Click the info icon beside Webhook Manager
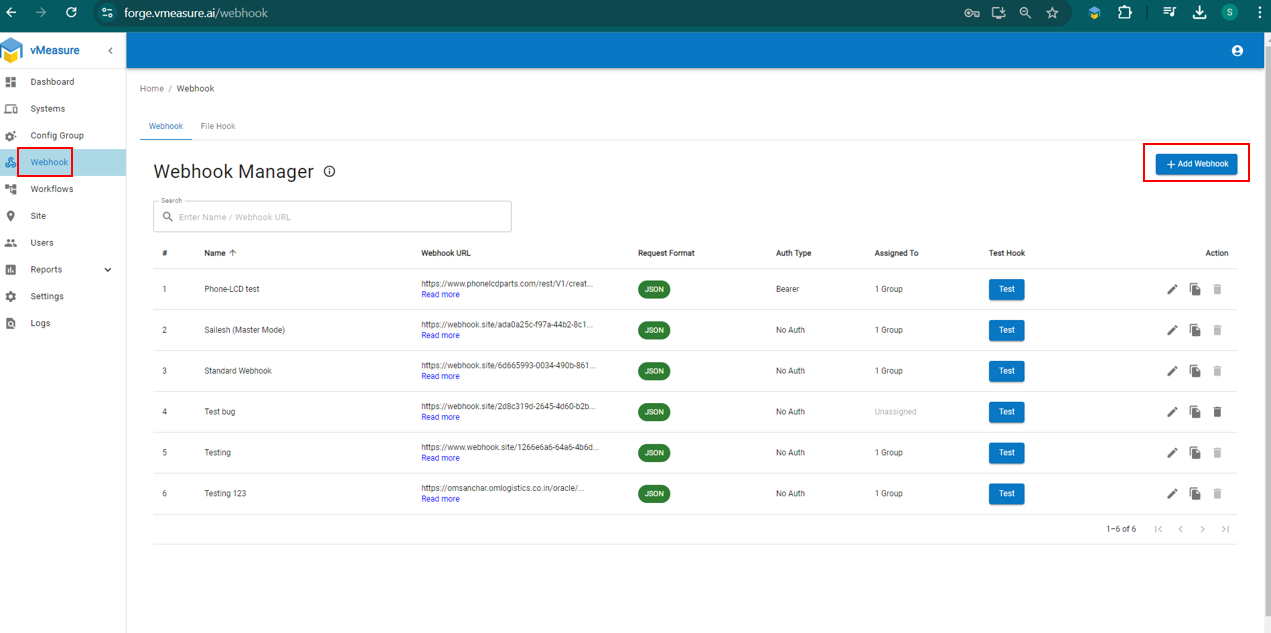The image size is (1271, 633). click(329, 172)
